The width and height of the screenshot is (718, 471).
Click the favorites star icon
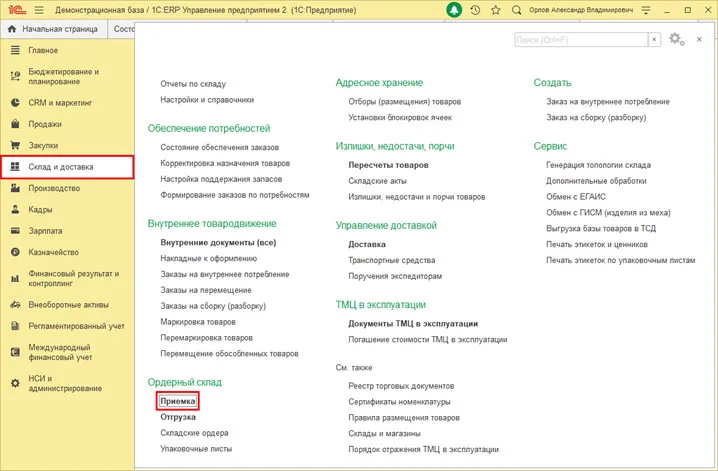495,10
